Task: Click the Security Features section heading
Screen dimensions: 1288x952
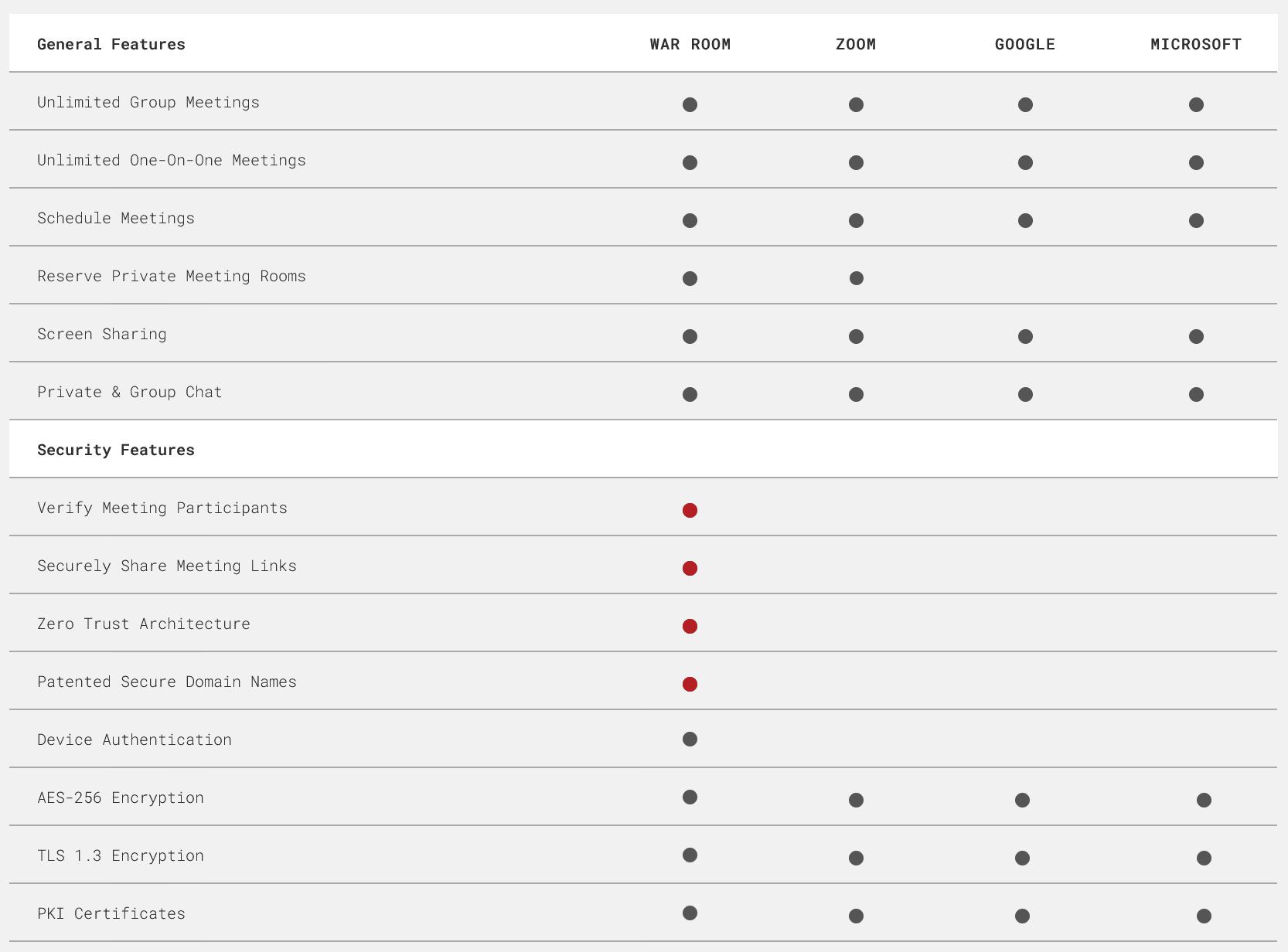Action: point(116,450)
